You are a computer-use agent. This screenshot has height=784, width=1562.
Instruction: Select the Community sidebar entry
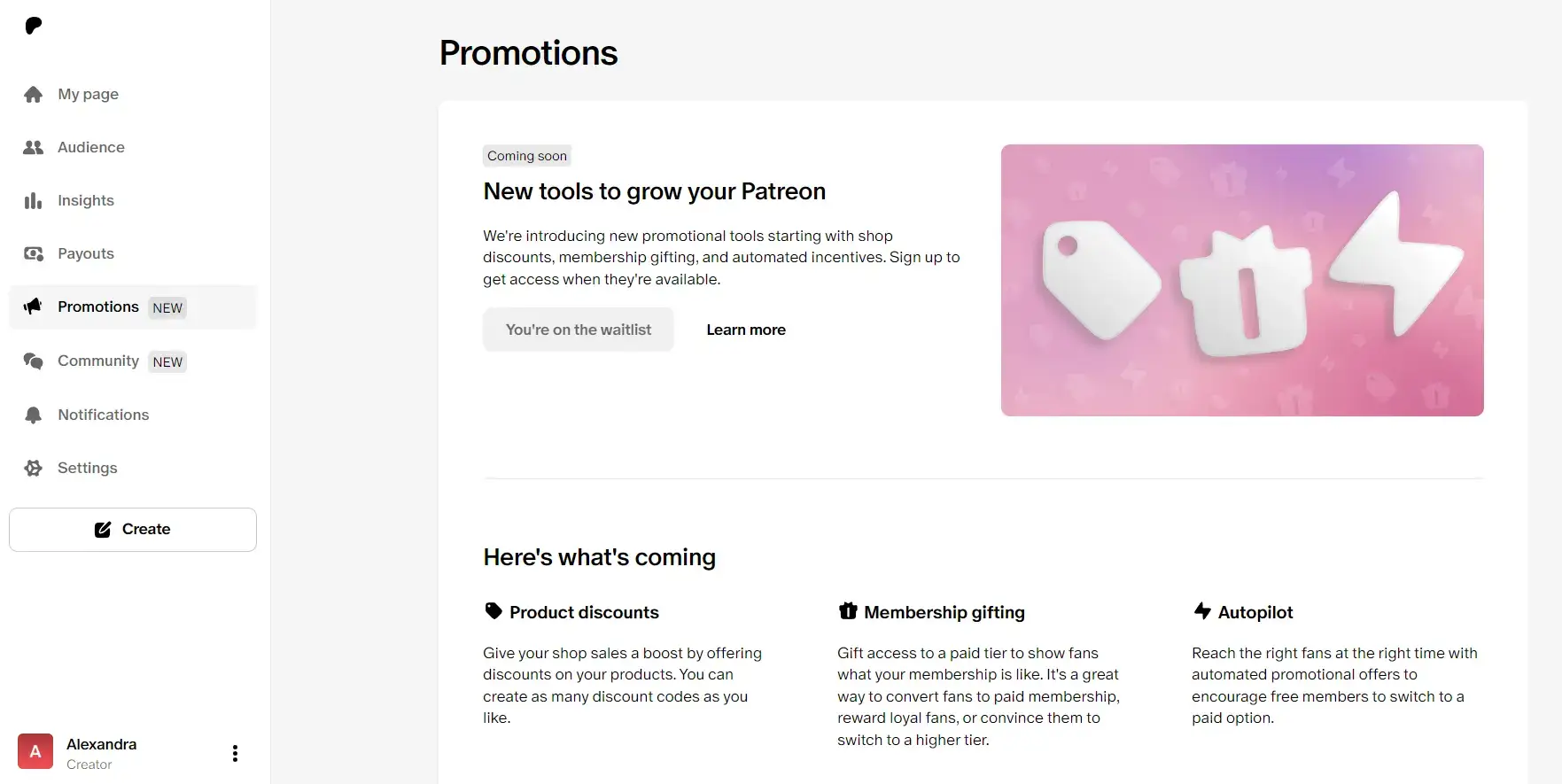point(97,361)
